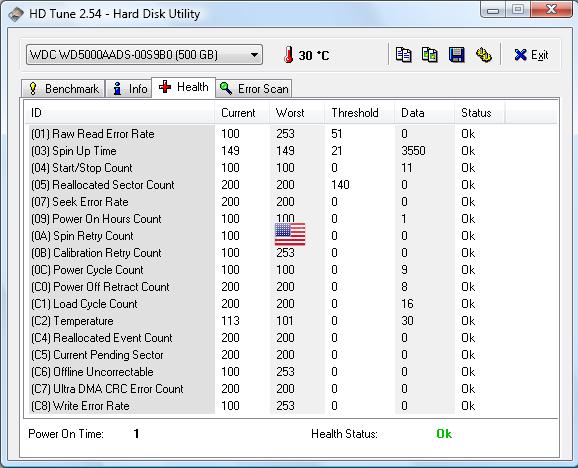Click the Temperature current value 113

pos(230,321)
